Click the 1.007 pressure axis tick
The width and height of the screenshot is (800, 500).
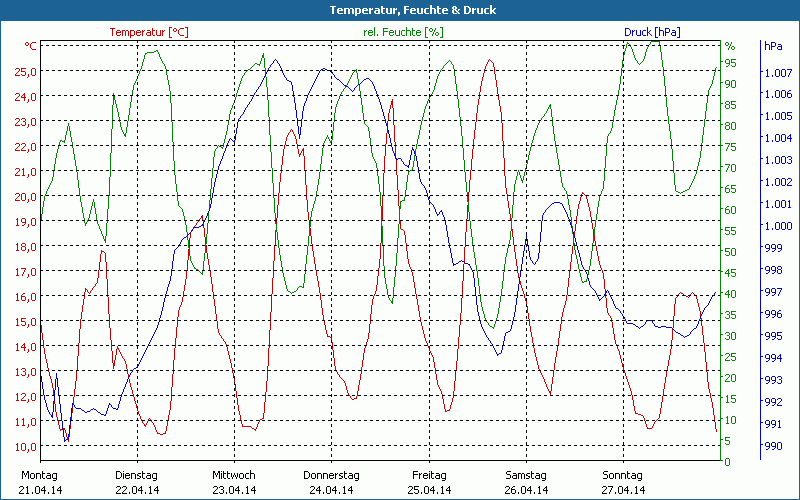pyautogui.click(x=777, y=73)
